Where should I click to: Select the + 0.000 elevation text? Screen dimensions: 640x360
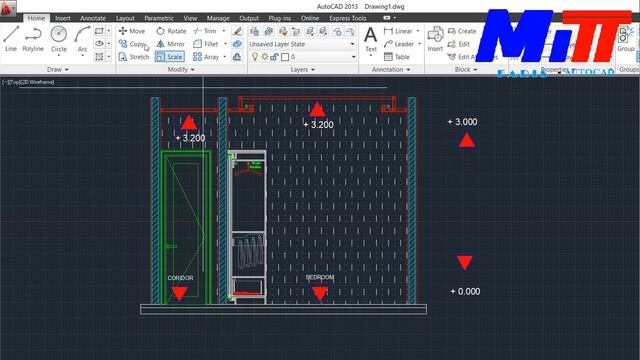click(x=465, y=291)
